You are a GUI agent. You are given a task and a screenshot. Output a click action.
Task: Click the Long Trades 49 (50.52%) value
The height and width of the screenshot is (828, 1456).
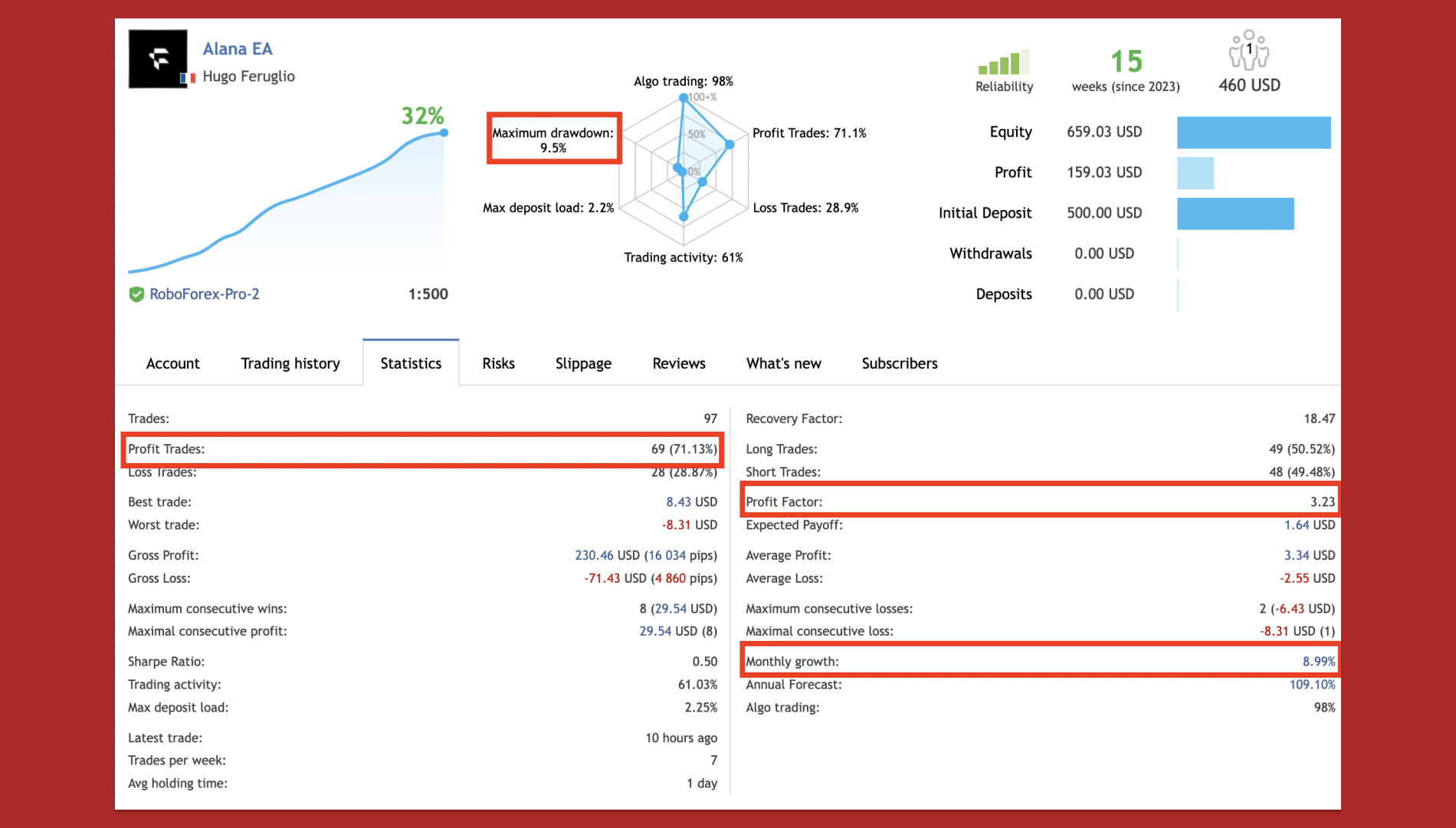click(1302, 449)
